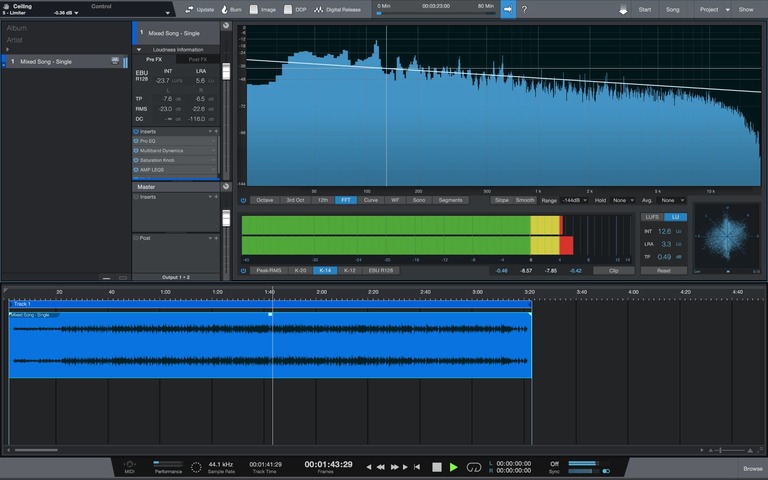Adjust the track volume fader

226,71
